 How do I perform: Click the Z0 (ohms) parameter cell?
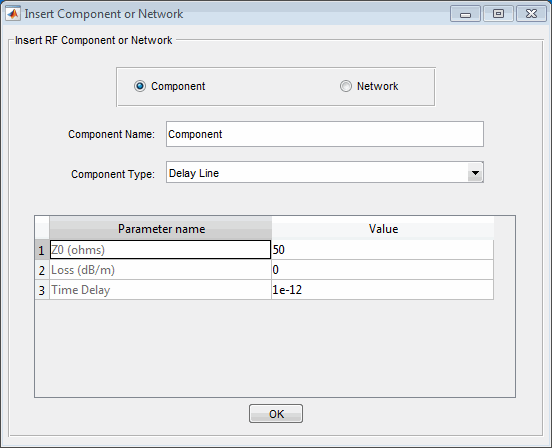pos(161,250)
